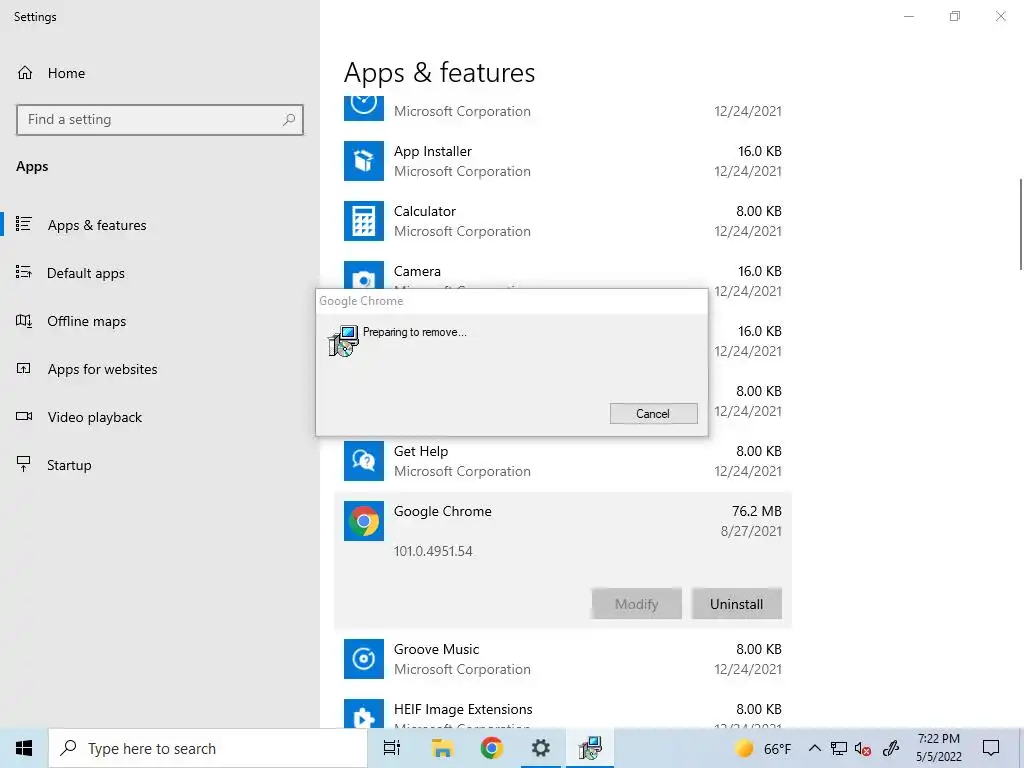1024x768 pixels.
Task: Open the Windows Start menu
Action: 24,748
